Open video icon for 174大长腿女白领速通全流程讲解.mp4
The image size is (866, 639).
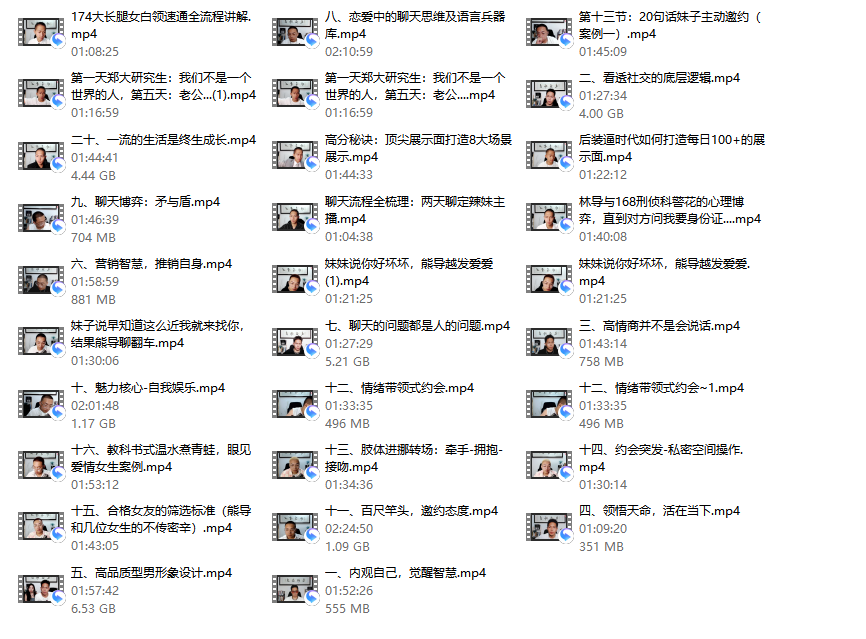click(41, 33)
